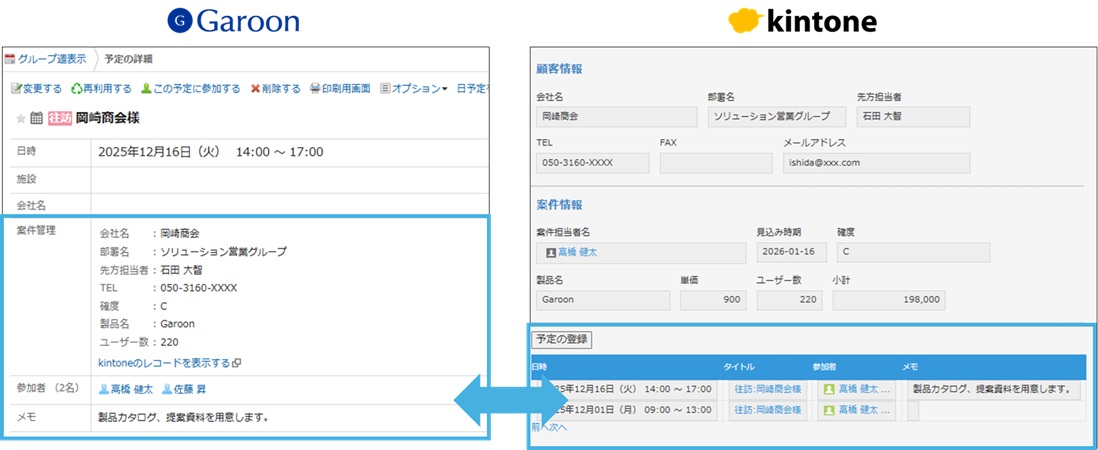The width and height of the screenshot is (1098, 450).
Task: Click the 削除する link
Action: point(281,89)
